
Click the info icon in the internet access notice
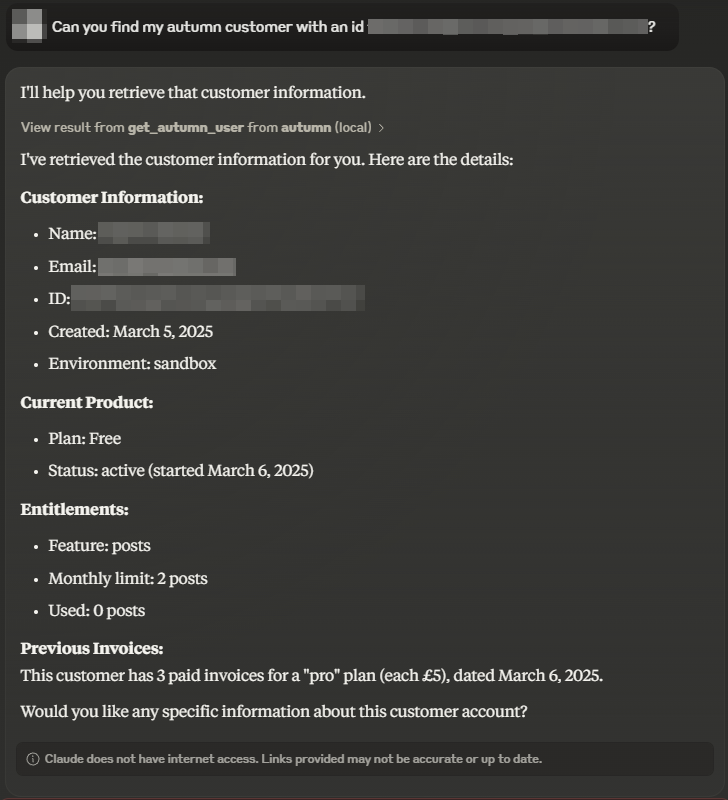pyautogui.click(x=32, y=759)
